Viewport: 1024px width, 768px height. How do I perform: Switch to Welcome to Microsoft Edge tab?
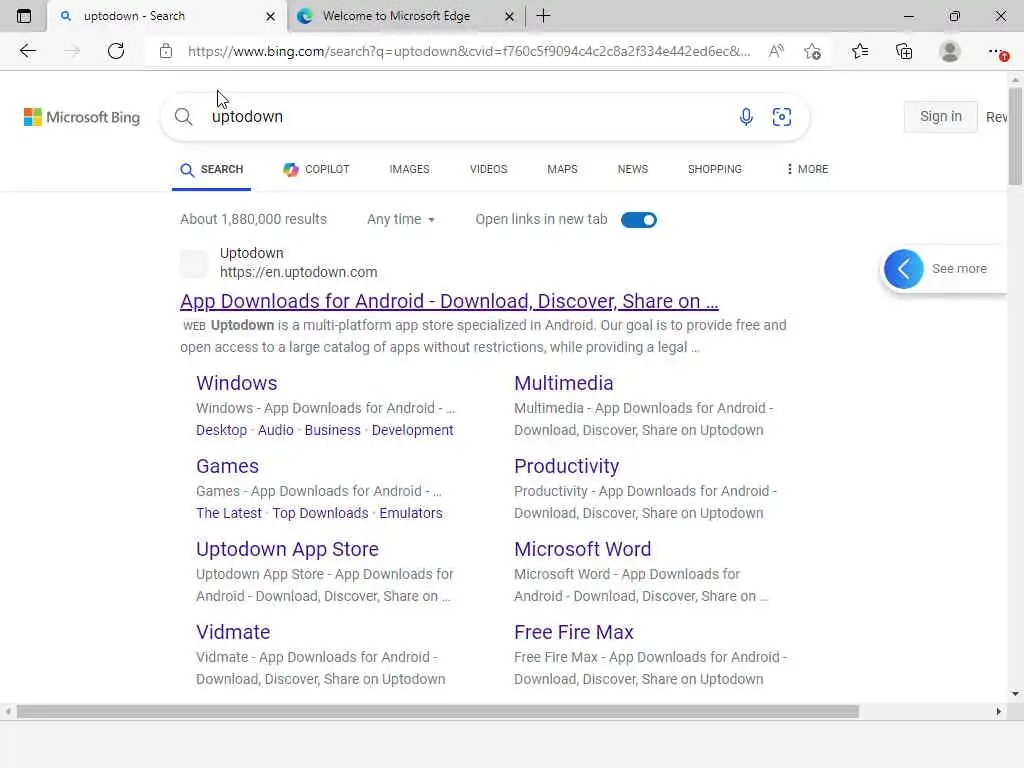[x=406, y=16]
